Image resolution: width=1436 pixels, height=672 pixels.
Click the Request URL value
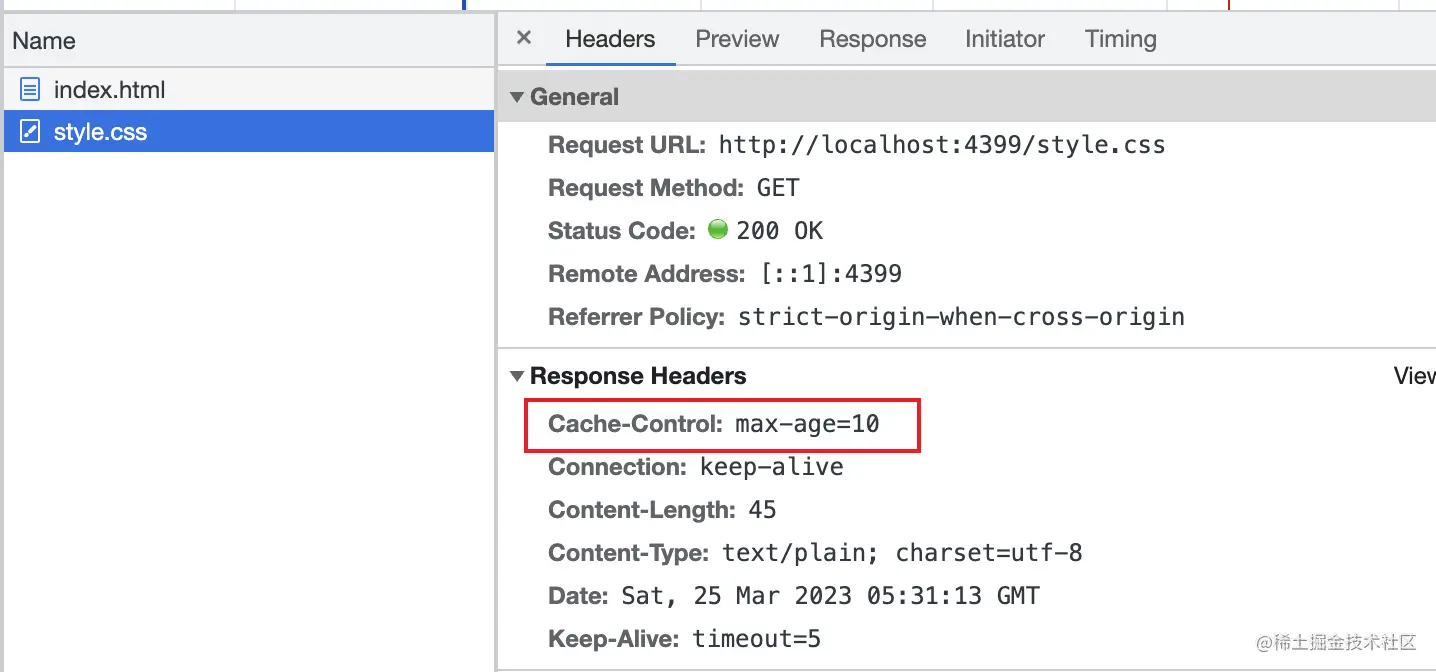pos(942,145)
